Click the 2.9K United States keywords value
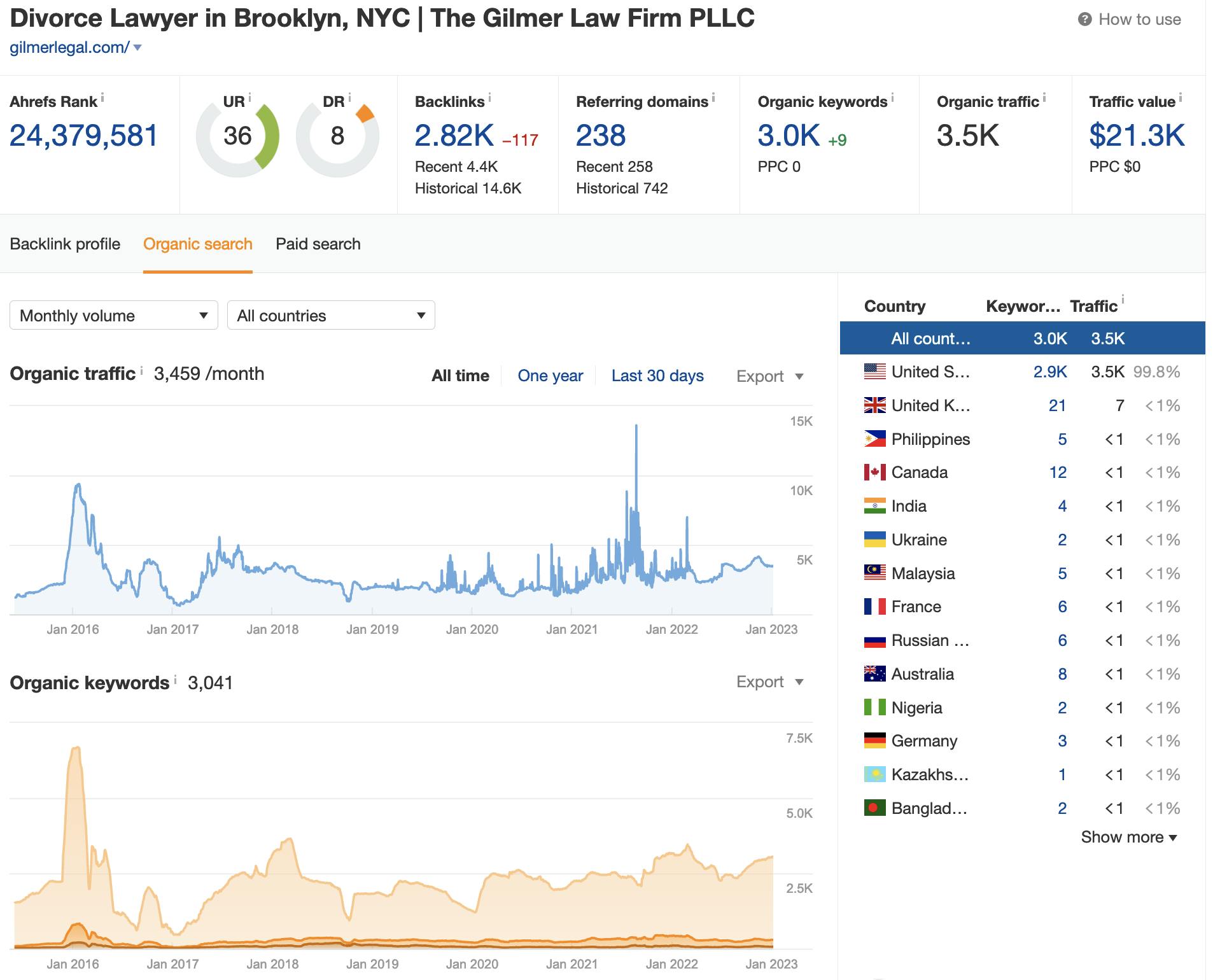 [x=1050, y=372]
